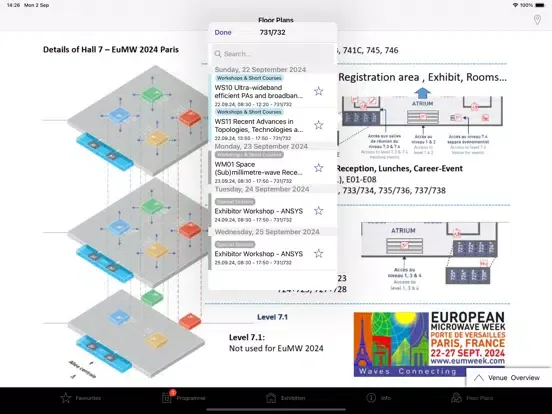Viewport: 552px width, 414px height.
Task: Open WS11 Recent Advances in Topologies session
Action: point(272,125)
